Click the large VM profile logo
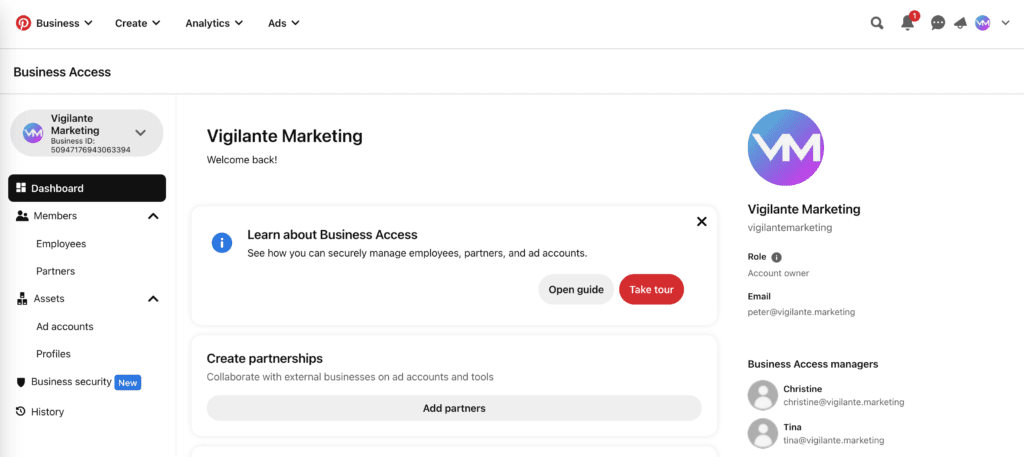Image resolution: width=1024 pixels, height=457 pixels. [786, 148]
